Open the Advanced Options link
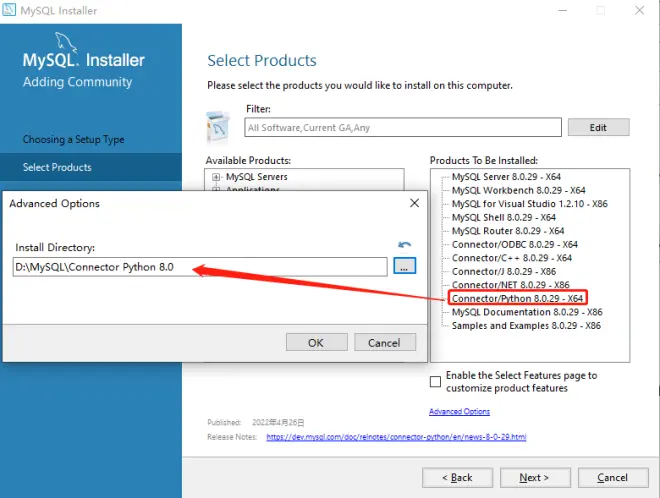Image resolution: width=660 pixels, height=498 pixels. 459,411
